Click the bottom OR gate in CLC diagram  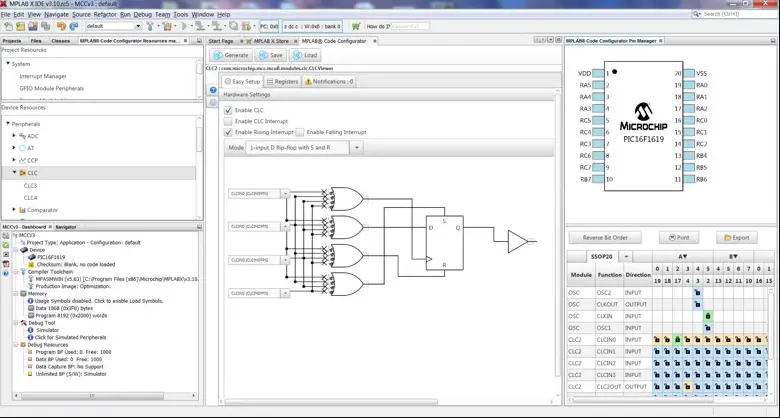click(x=347, y=284)
